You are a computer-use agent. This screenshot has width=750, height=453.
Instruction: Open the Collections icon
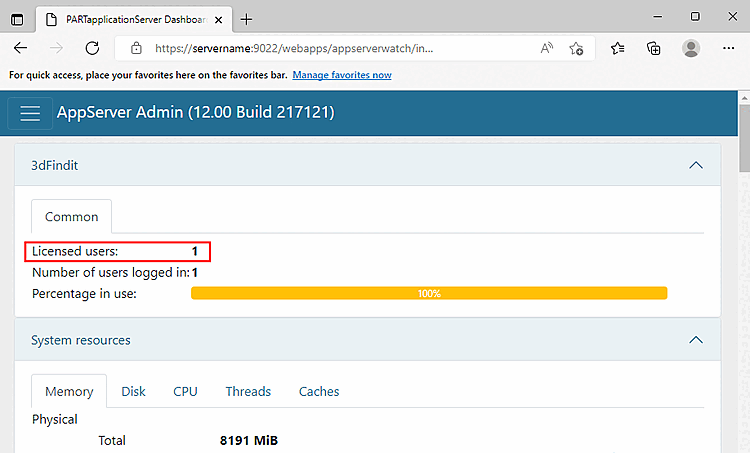tap(653, 48)
